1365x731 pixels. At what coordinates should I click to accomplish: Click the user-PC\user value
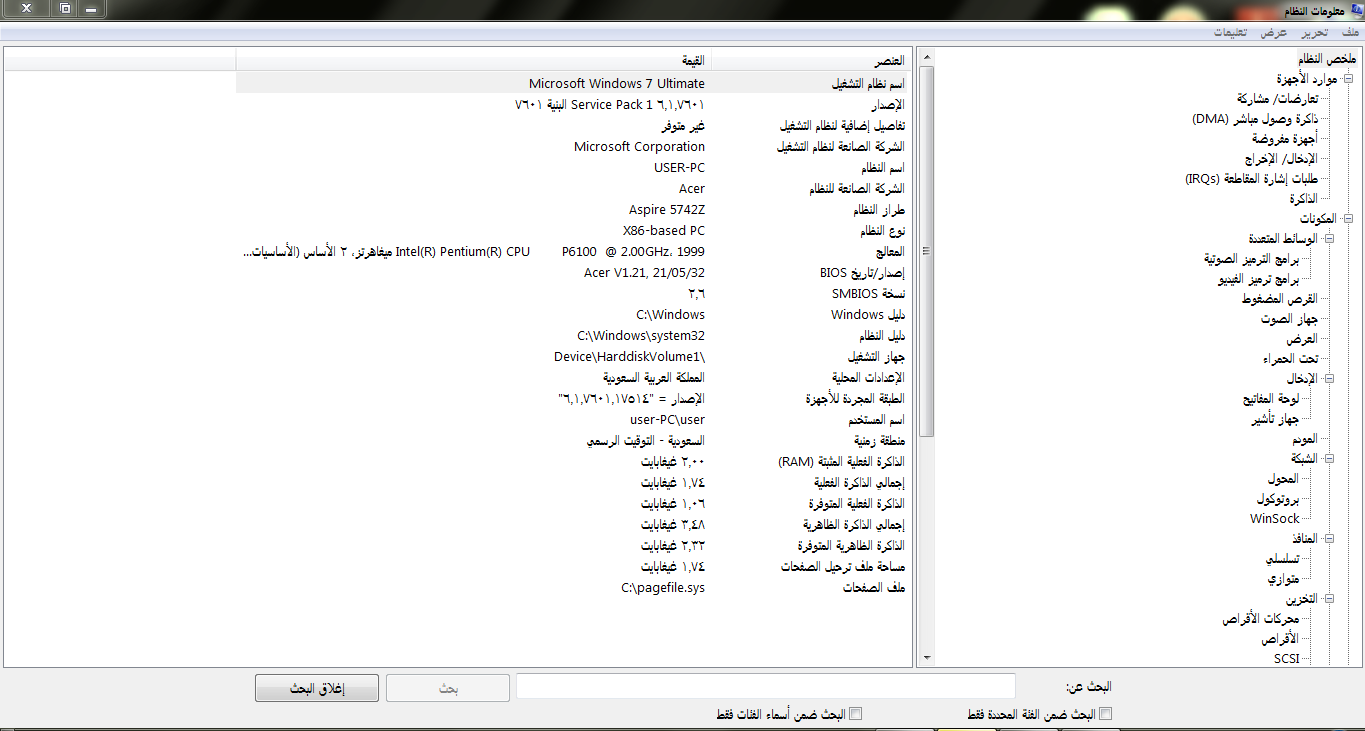pyautogui.click(x=667, y=420)
